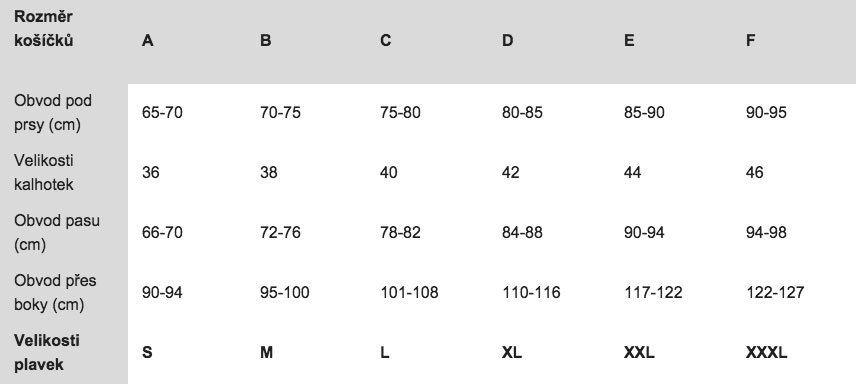Click swimsuit size S cell
Image resolution: width=856 pixels, height=384 pixels.
pyautogui.click(x=147, y=353)
